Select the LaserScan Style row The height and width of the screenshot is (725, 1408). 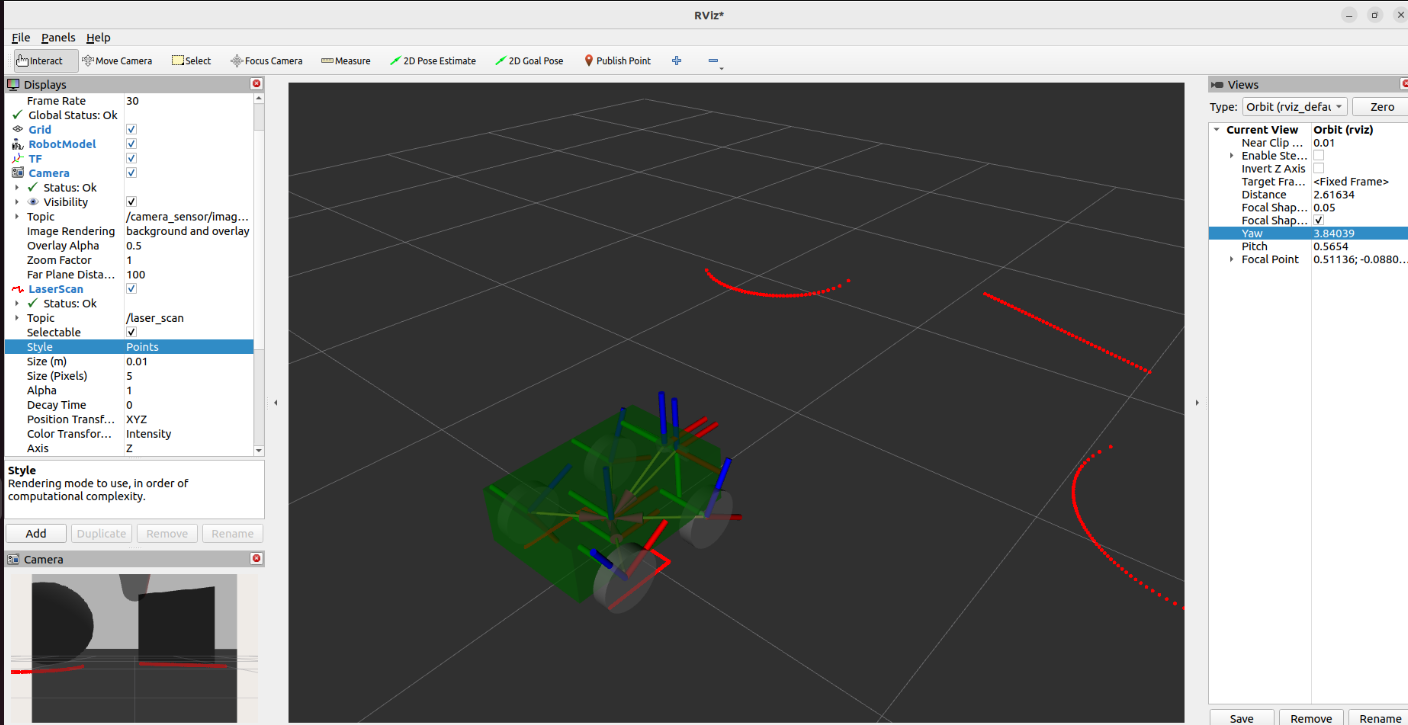[129, 347]
